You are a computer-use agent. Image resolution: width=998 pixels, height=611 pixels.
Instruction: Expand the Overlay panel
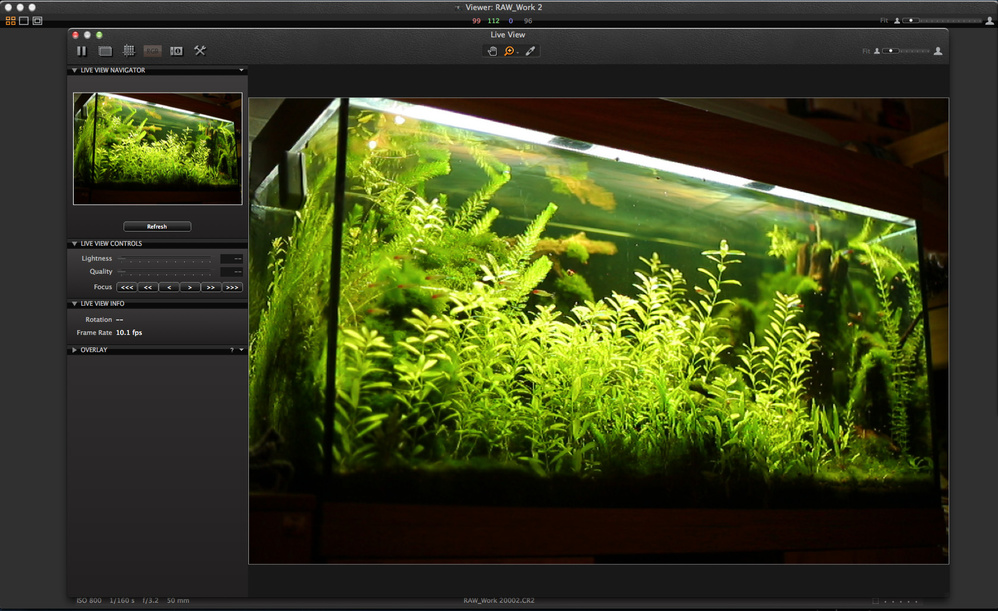pyautogui.click(x=74, y=350)
